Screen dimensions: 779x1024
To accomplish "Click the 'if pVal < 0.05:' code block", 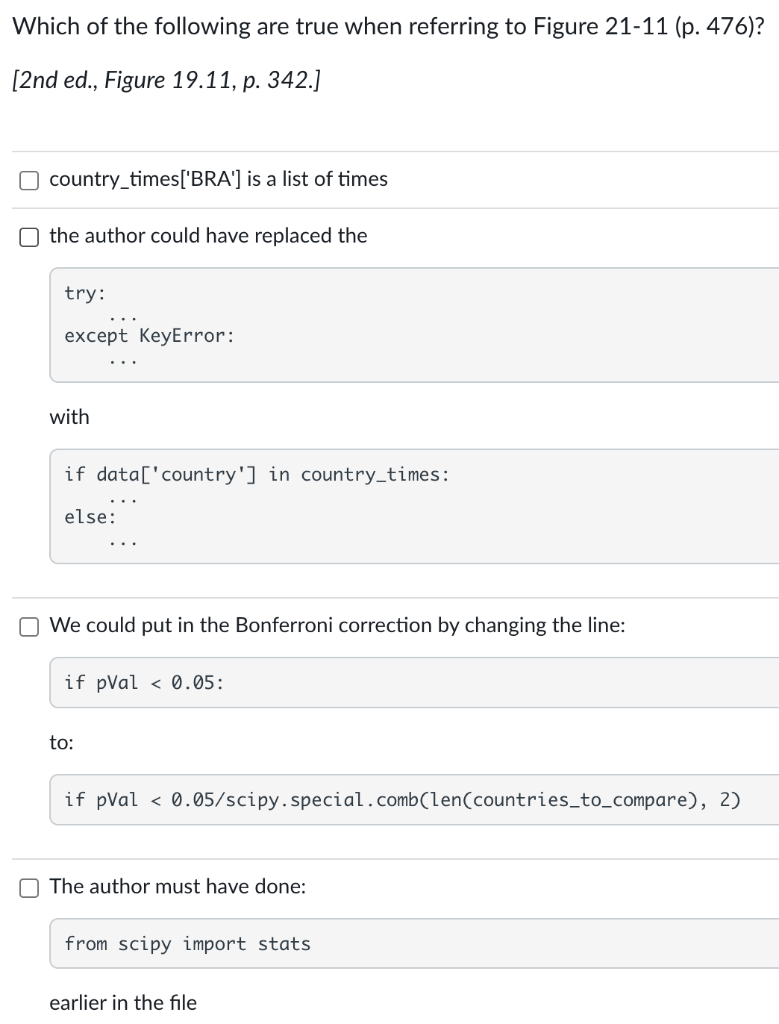I will (x=414, y=682).
